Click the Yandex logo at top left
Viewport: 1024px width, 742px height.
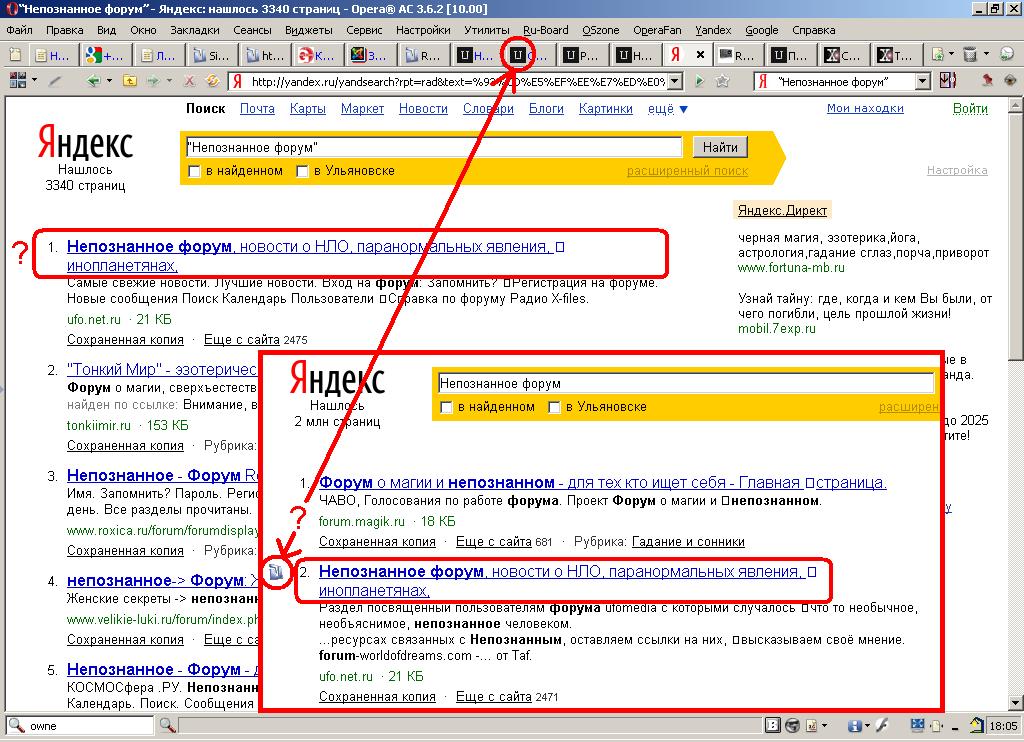[85, 144]
